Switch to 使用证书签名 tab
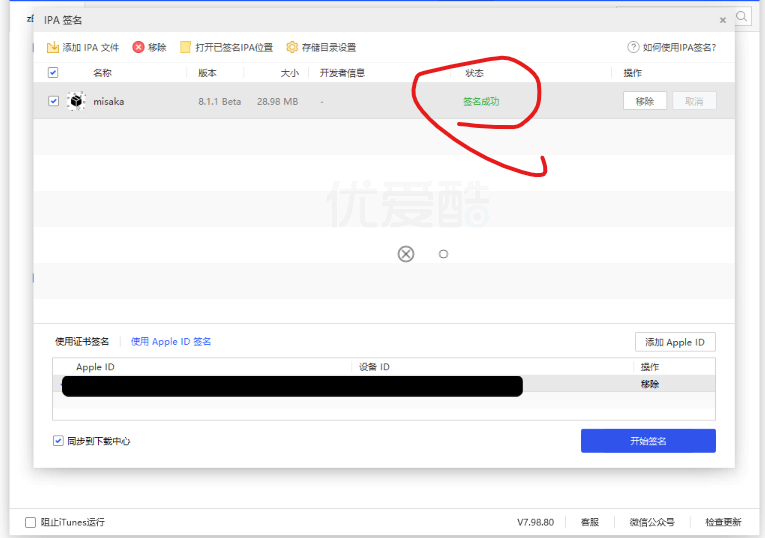 coord(82,341)
